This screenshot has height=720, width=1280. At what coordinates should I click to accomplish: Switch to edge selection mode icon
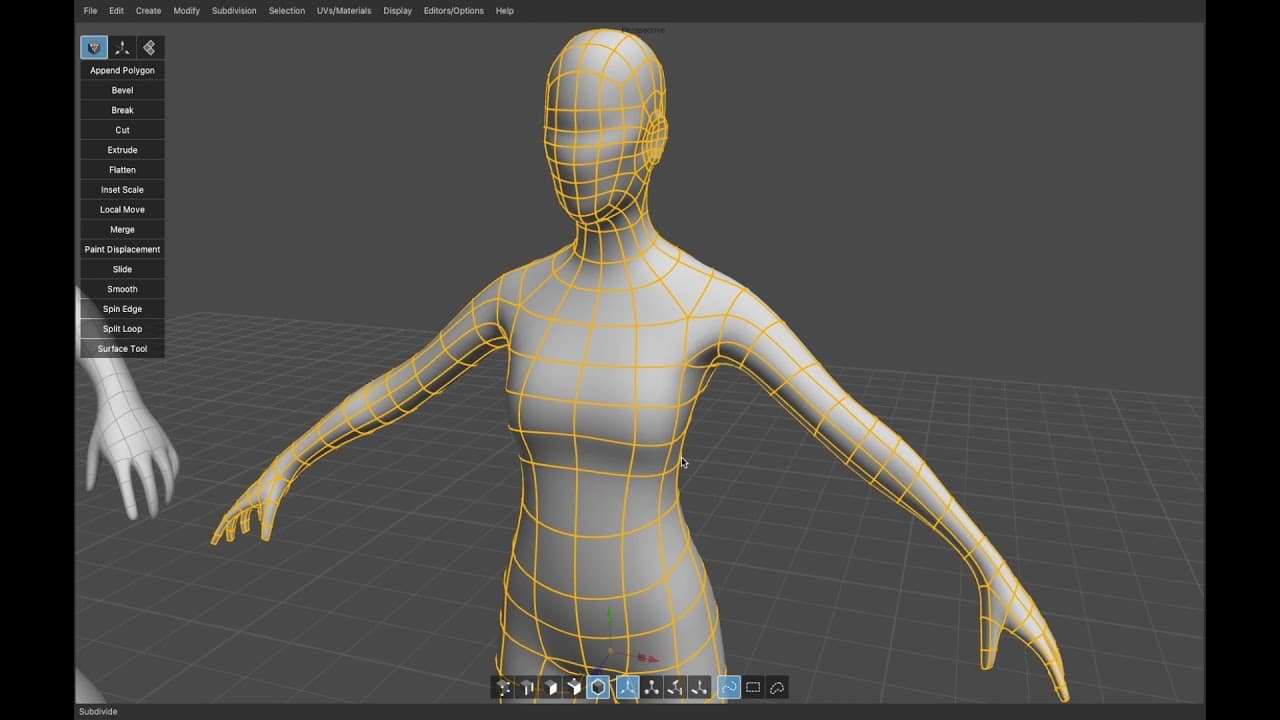tap(527, 687)
